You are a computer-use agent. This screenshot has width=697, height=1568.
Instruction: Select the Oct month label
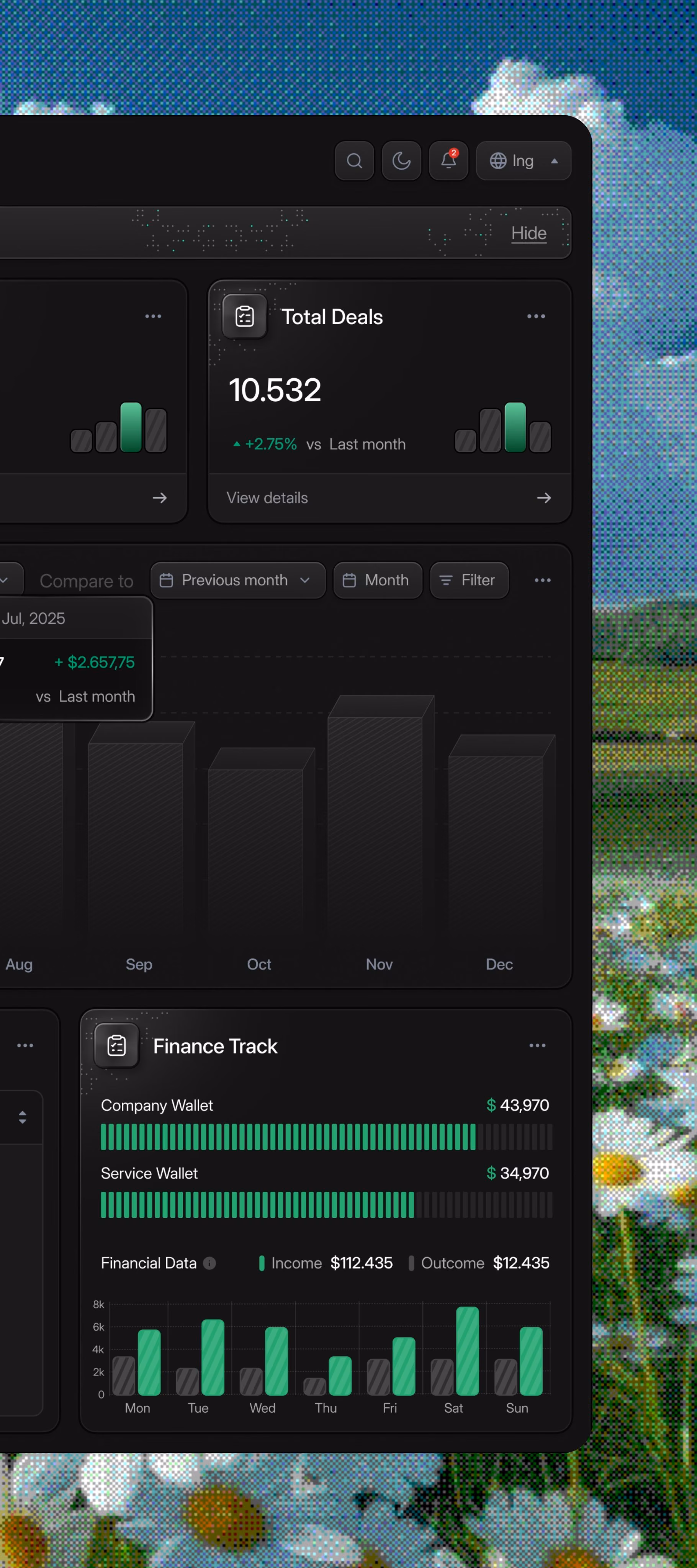coord(259,964)
